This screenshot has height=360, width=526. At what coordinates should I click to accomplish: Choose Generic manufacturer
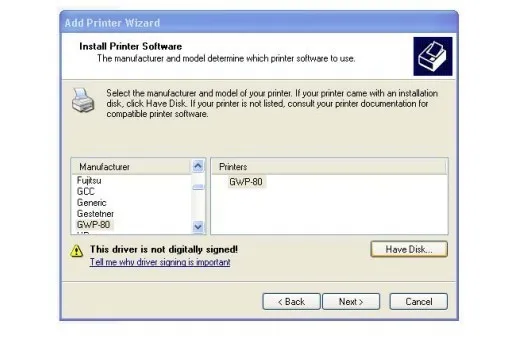click(92, 203)
